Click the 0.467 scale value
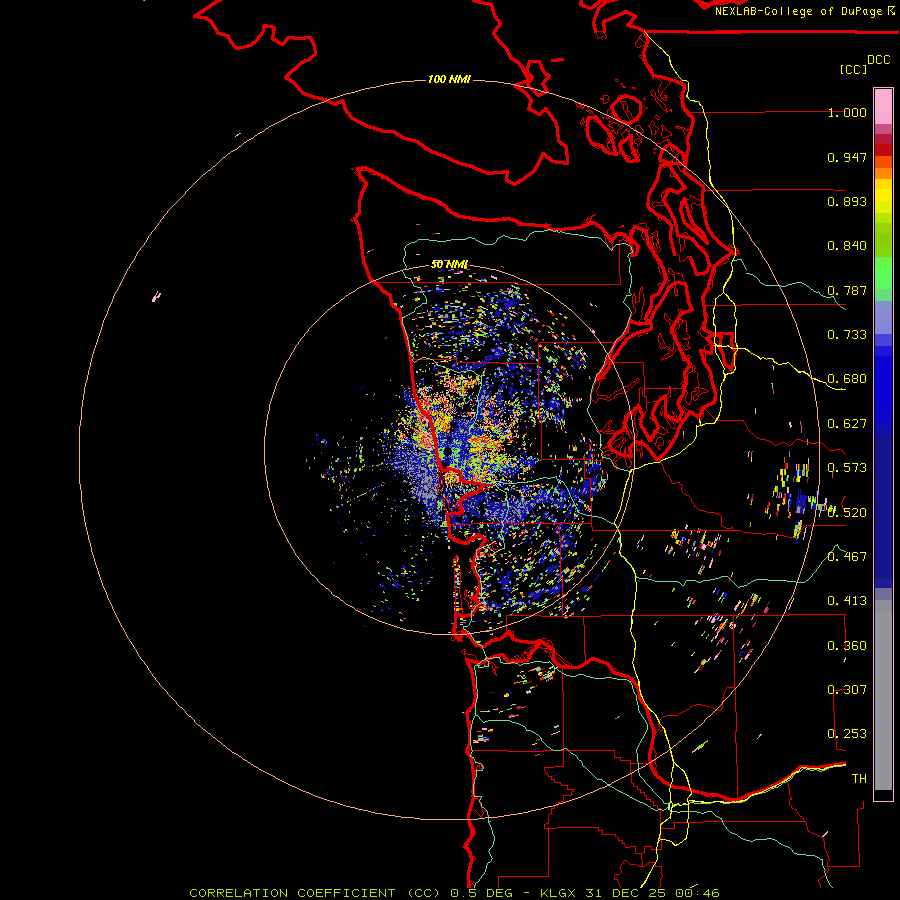 coord(847,556)
